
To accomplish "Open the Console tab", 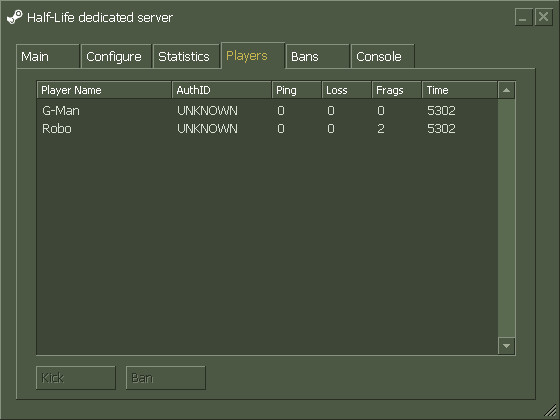I will pyautogui.click(x=382, y=56).
